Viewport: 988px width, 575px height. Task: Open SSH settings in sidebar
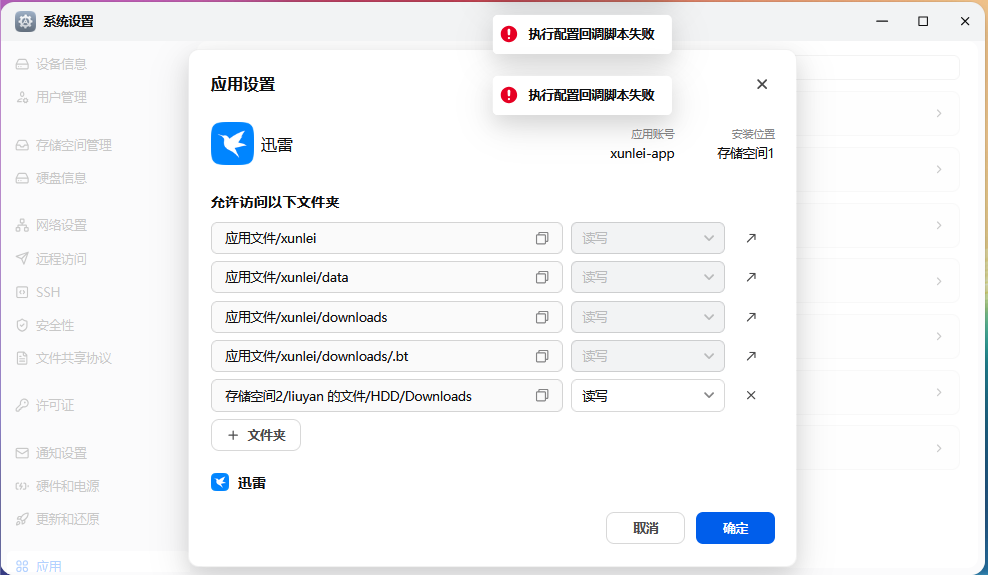(x=38, y=292)
